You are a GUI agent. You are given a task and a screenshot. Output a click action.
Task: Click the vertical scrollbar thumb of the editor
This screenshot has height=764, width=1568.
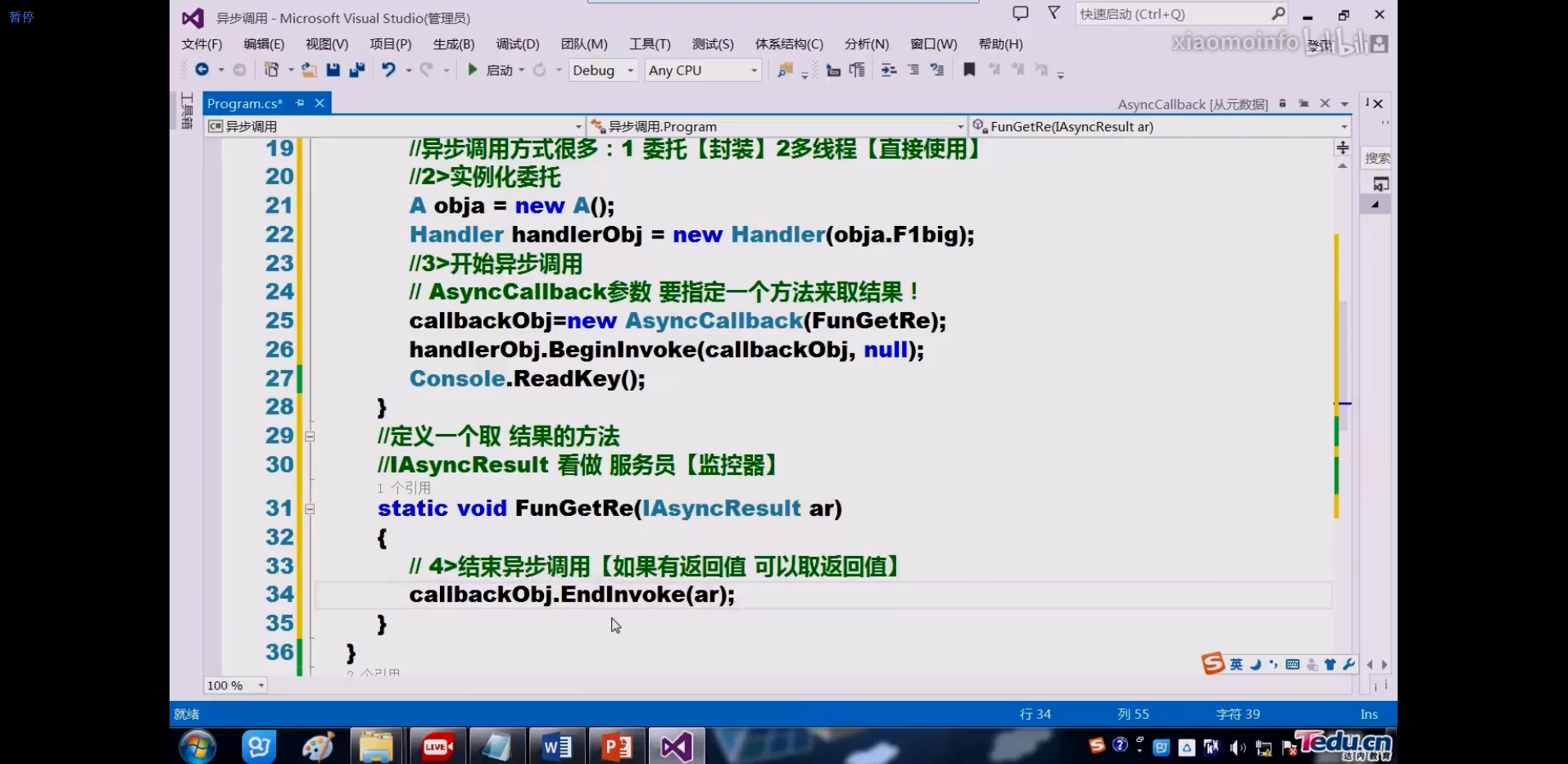click(1343, 364)
